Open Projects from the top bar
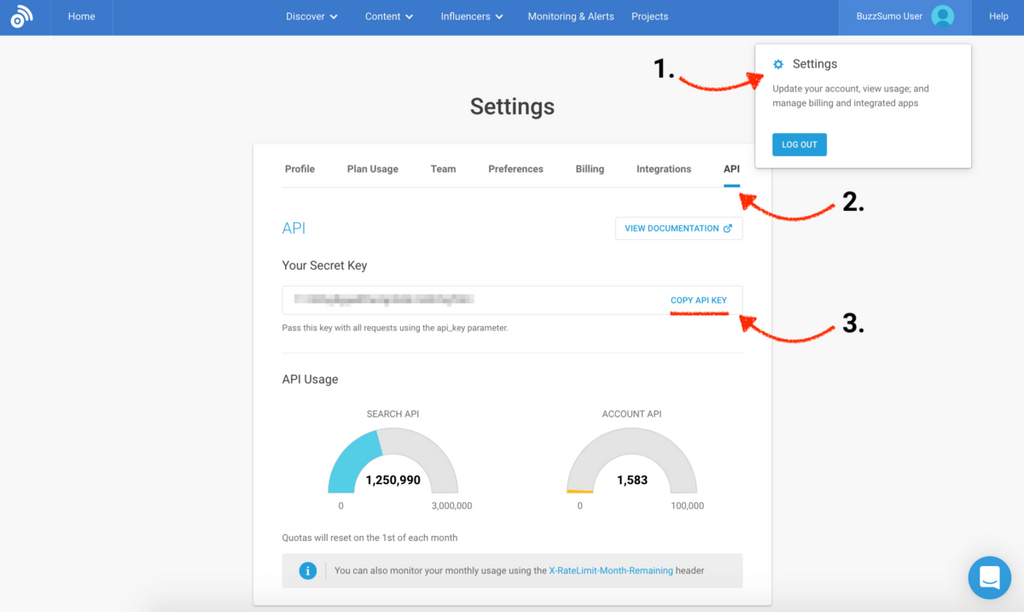Screen dimensions: 1024x612 [650, 17]
